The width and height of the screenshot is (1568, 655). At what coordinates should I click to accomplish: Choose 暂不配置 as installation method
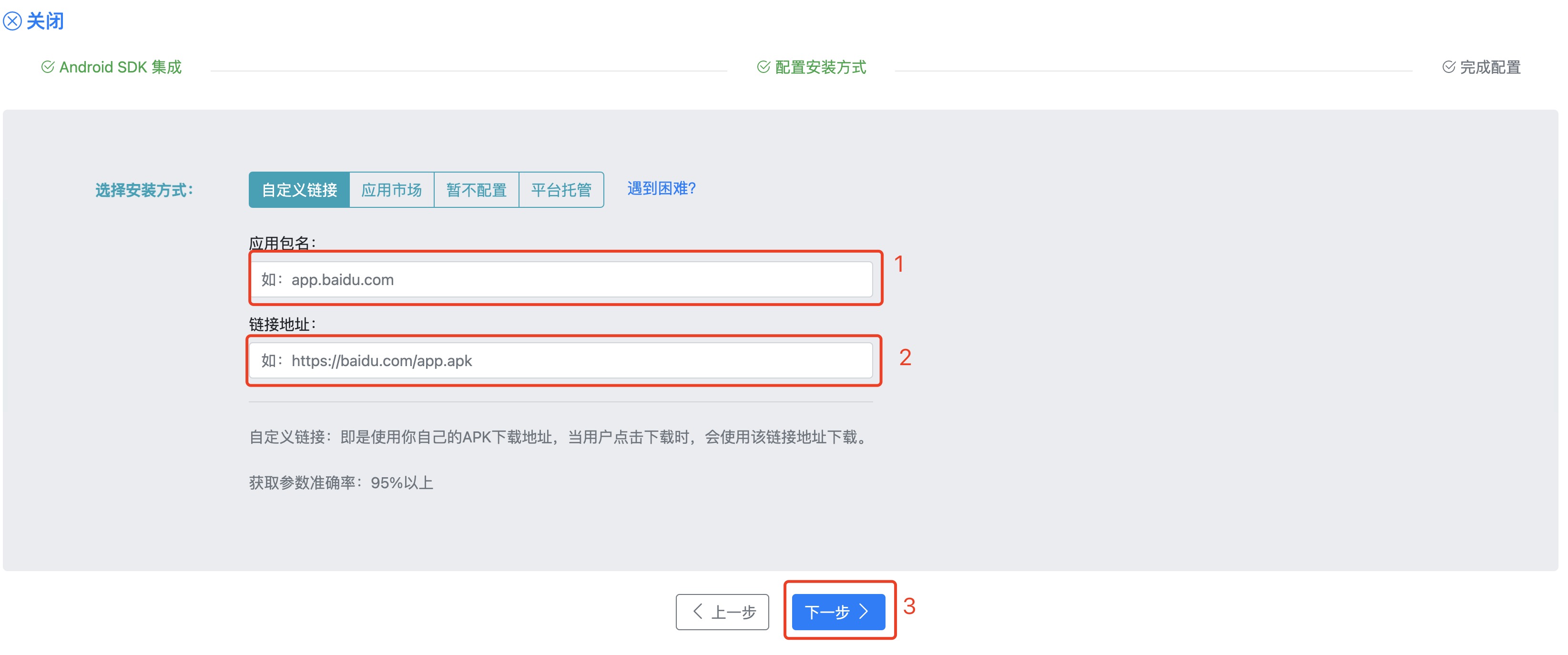(476, 189)
